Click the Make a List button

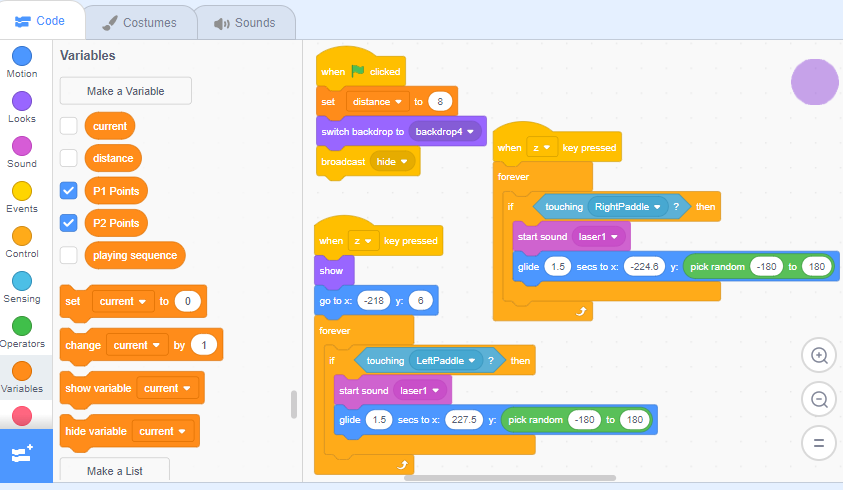pyautogui.click(x=115, y=471)
